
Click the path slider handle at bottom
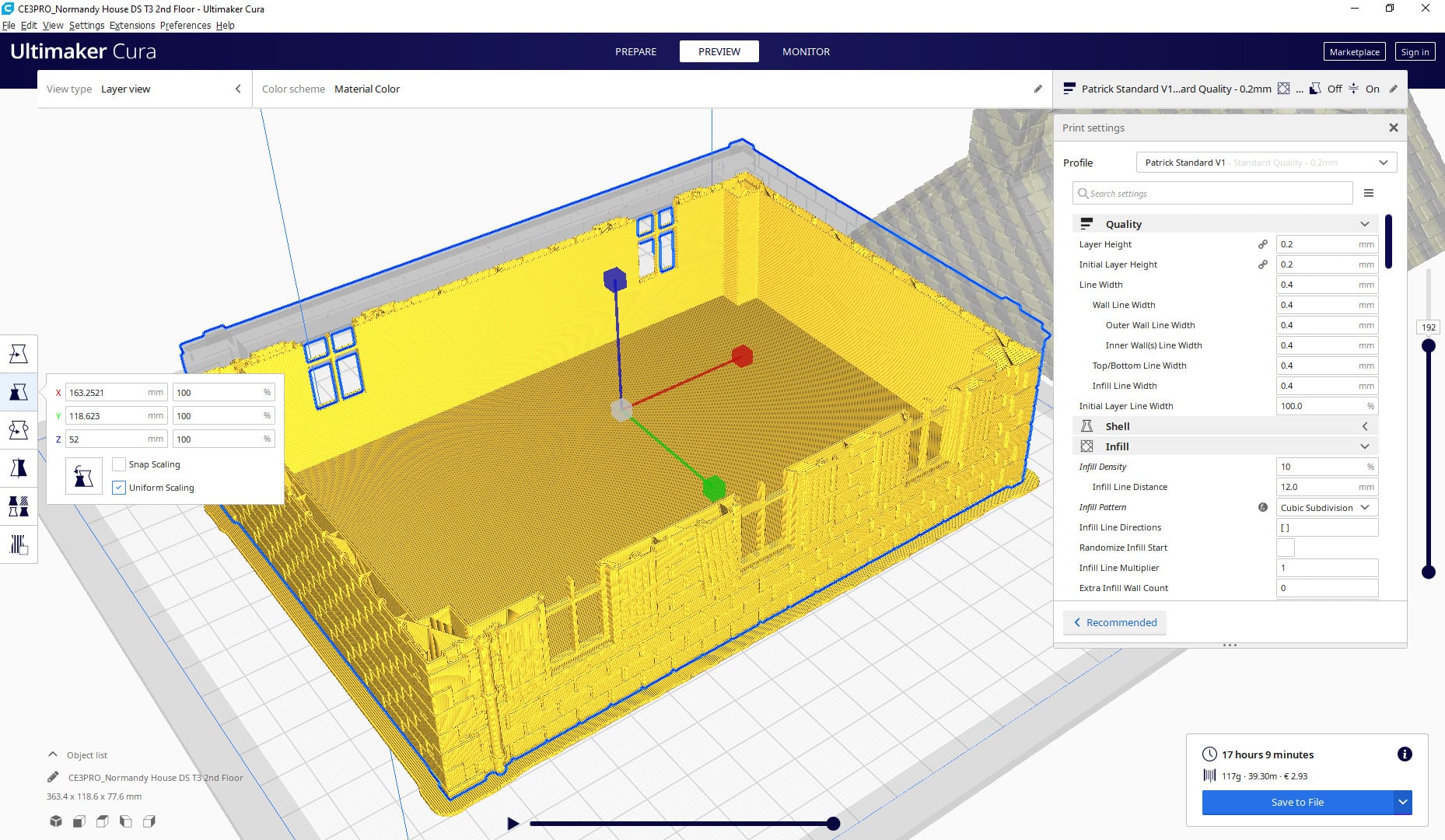[x=833, y=823]
